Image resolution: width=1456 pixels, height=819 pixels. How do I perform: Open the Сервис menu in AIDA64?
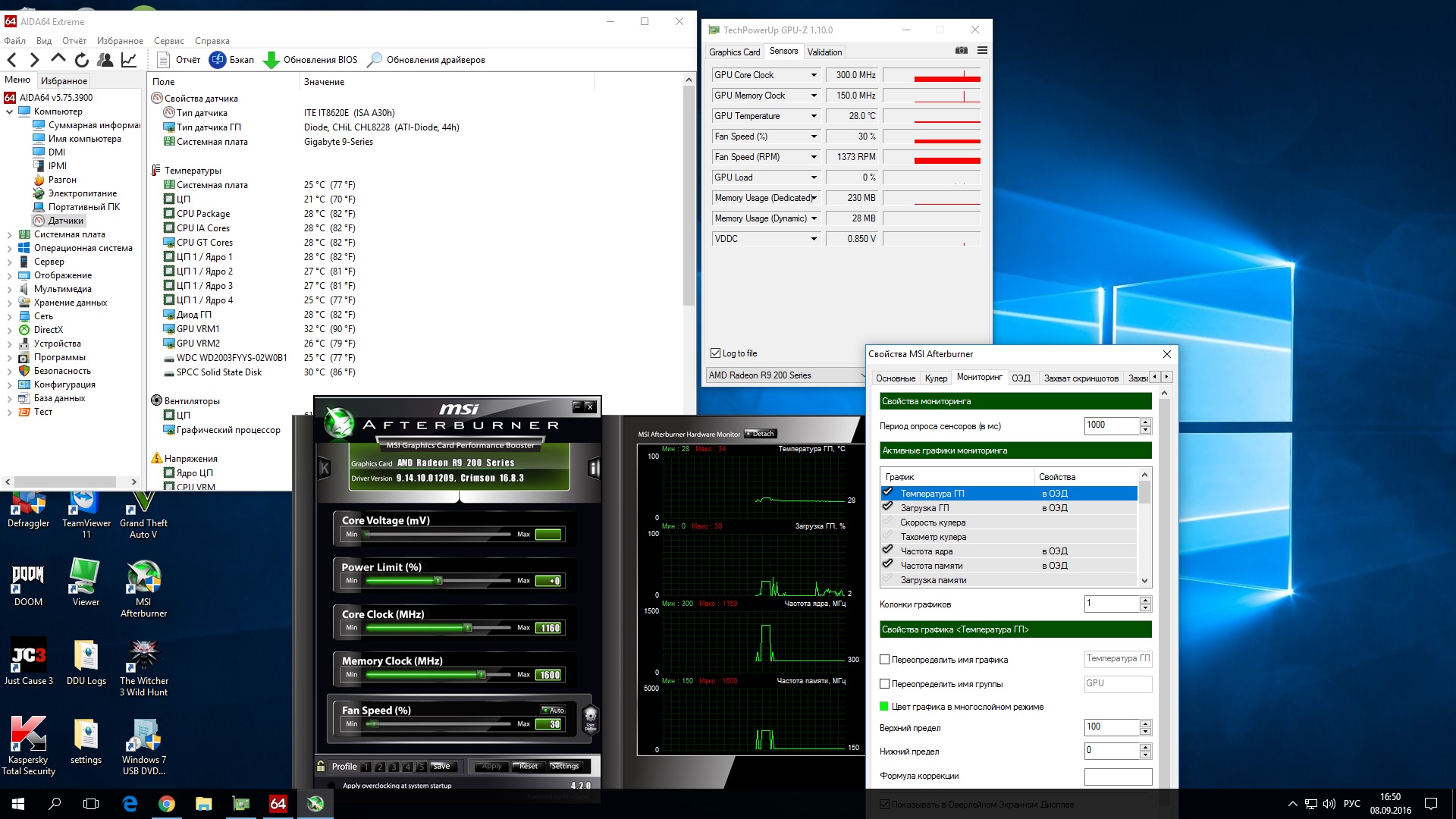168,41
